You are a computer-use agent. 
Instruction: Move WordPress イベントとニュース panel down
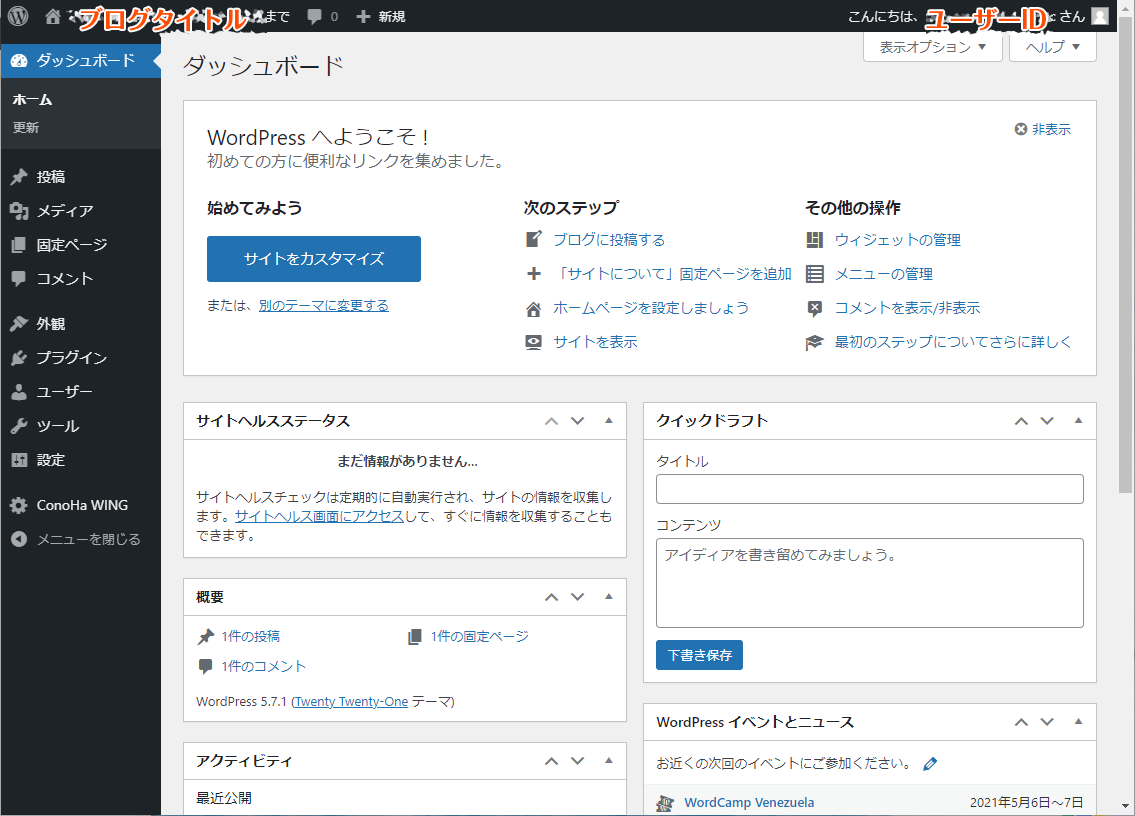coord(1047,722)
